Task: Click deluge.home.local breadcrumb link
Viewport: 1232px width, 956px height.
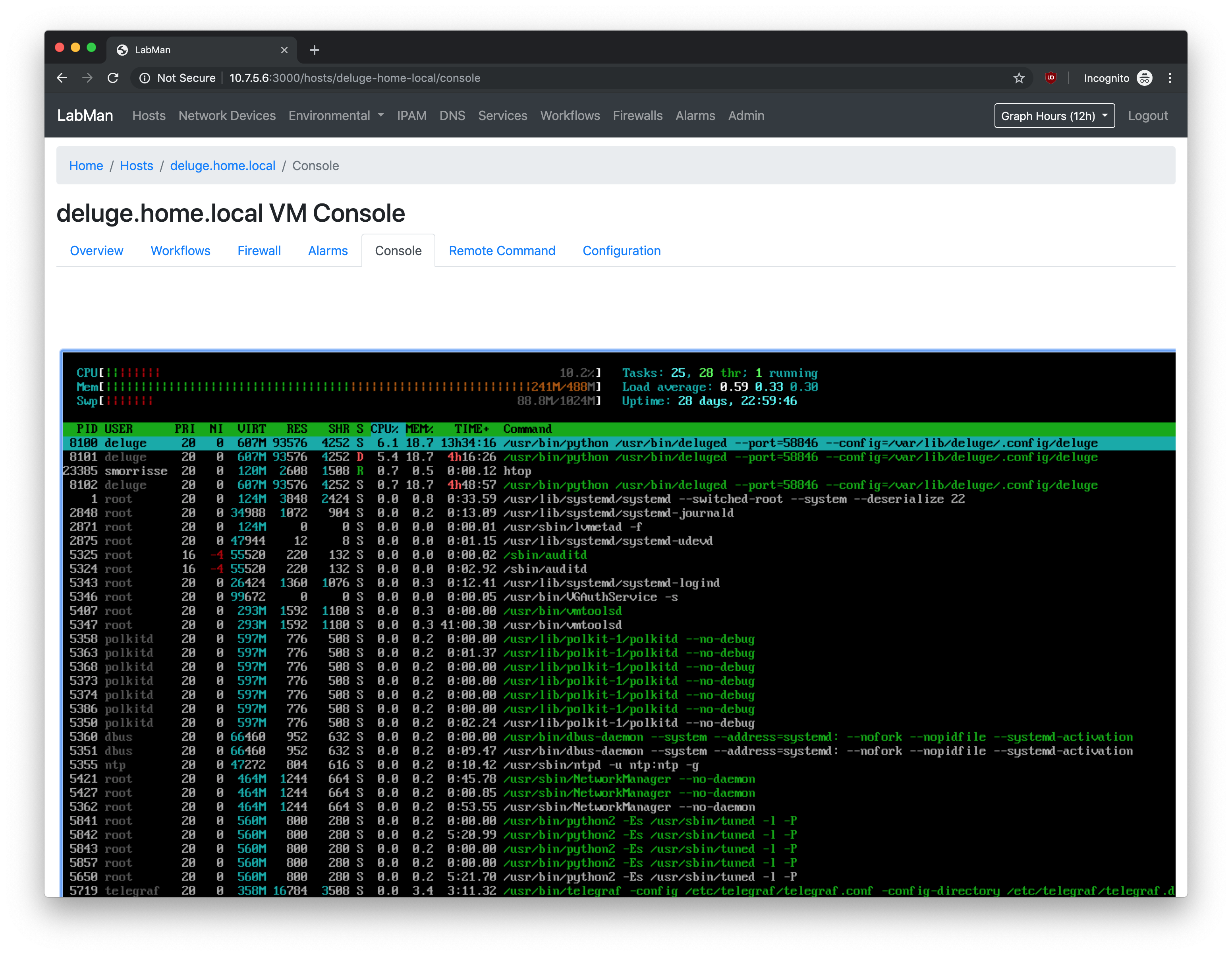Action: click(x=223, y=165)
